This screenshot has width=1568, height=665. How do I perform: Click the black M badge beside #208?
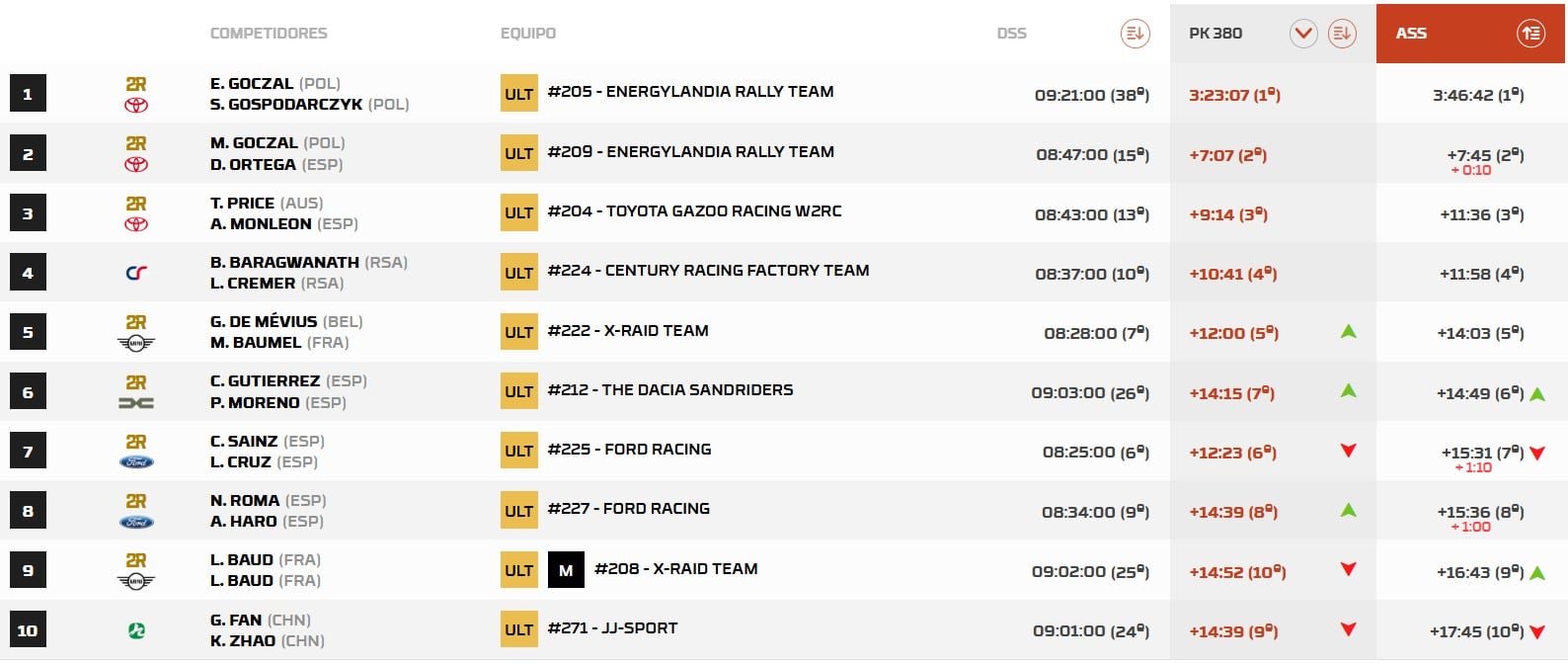coord(566,570)
